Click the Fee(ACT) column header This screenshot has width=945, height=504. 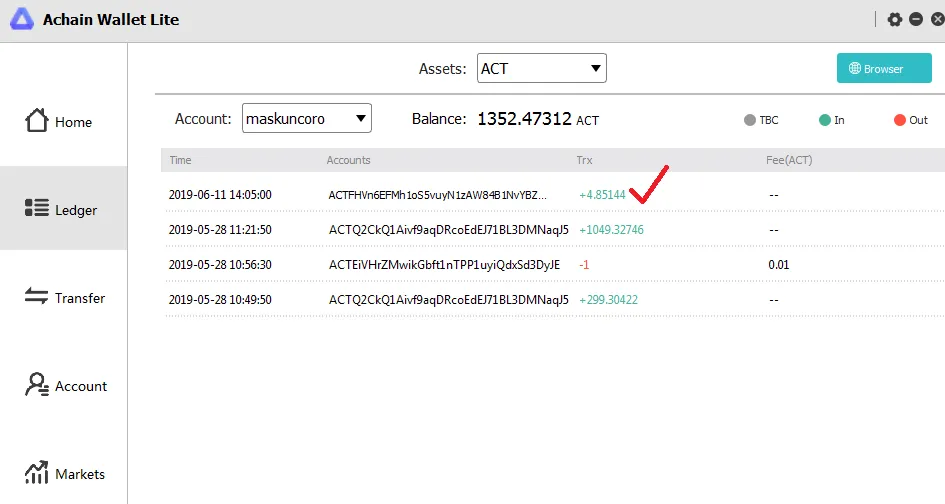click(x=789, y=160)
